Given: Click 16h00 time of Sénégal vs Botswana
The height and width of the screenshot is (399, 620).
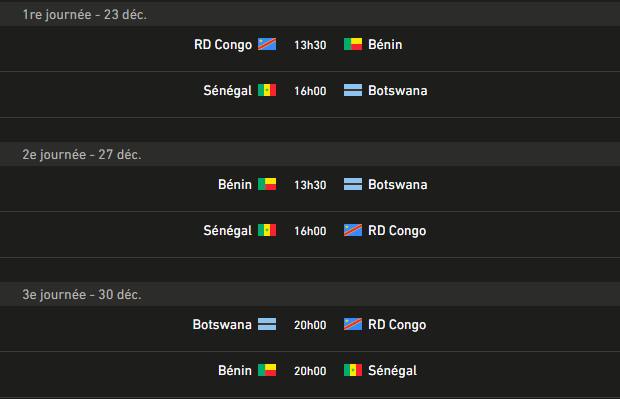Looking at the screenshot, I should [x=310, y=91].
